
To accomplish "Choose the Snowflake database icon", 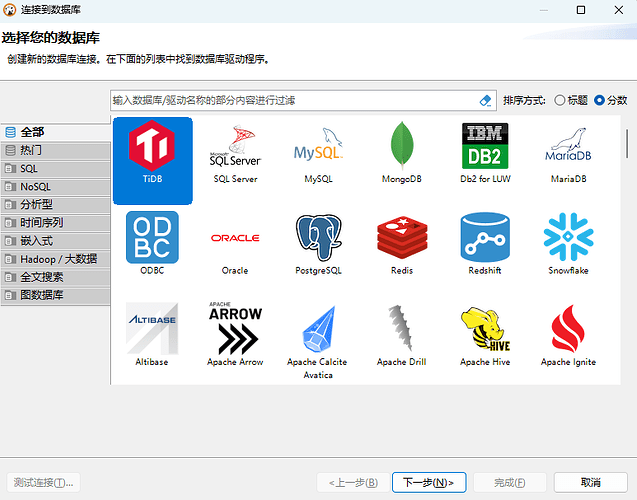I will [x=568, y=236].
